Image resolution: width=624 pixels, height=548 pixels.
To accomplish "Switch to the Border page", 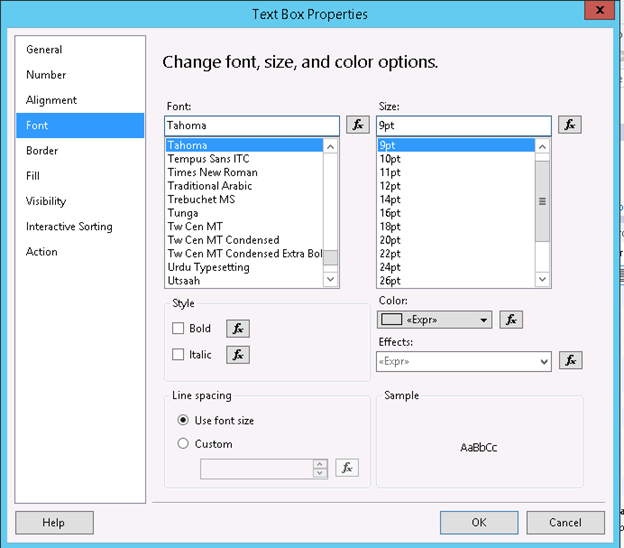I will 42,151.
